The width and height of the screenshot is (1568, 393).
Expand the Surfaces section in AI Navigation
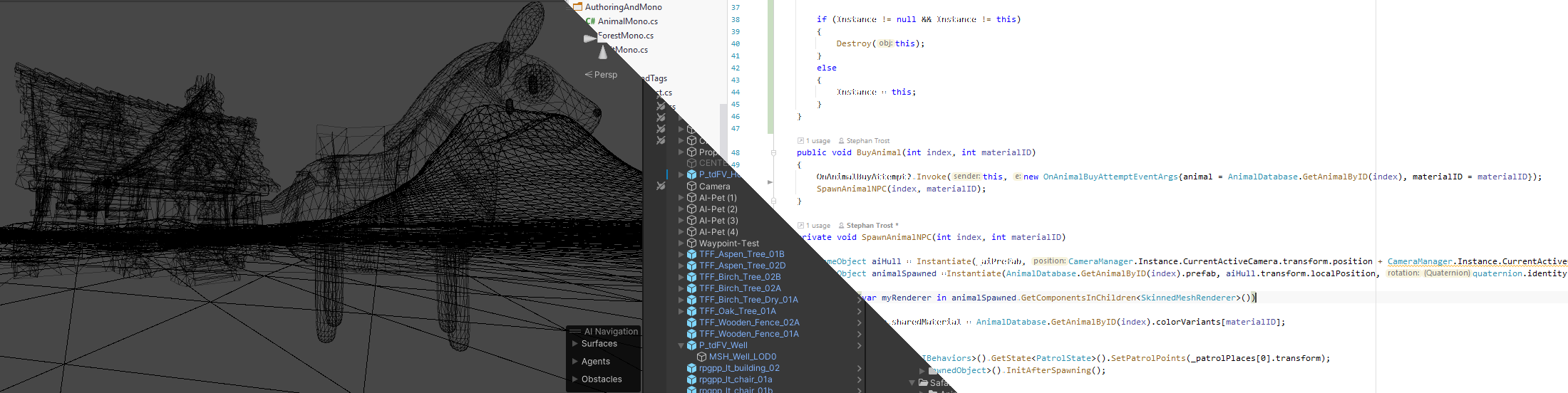(574, 344)
